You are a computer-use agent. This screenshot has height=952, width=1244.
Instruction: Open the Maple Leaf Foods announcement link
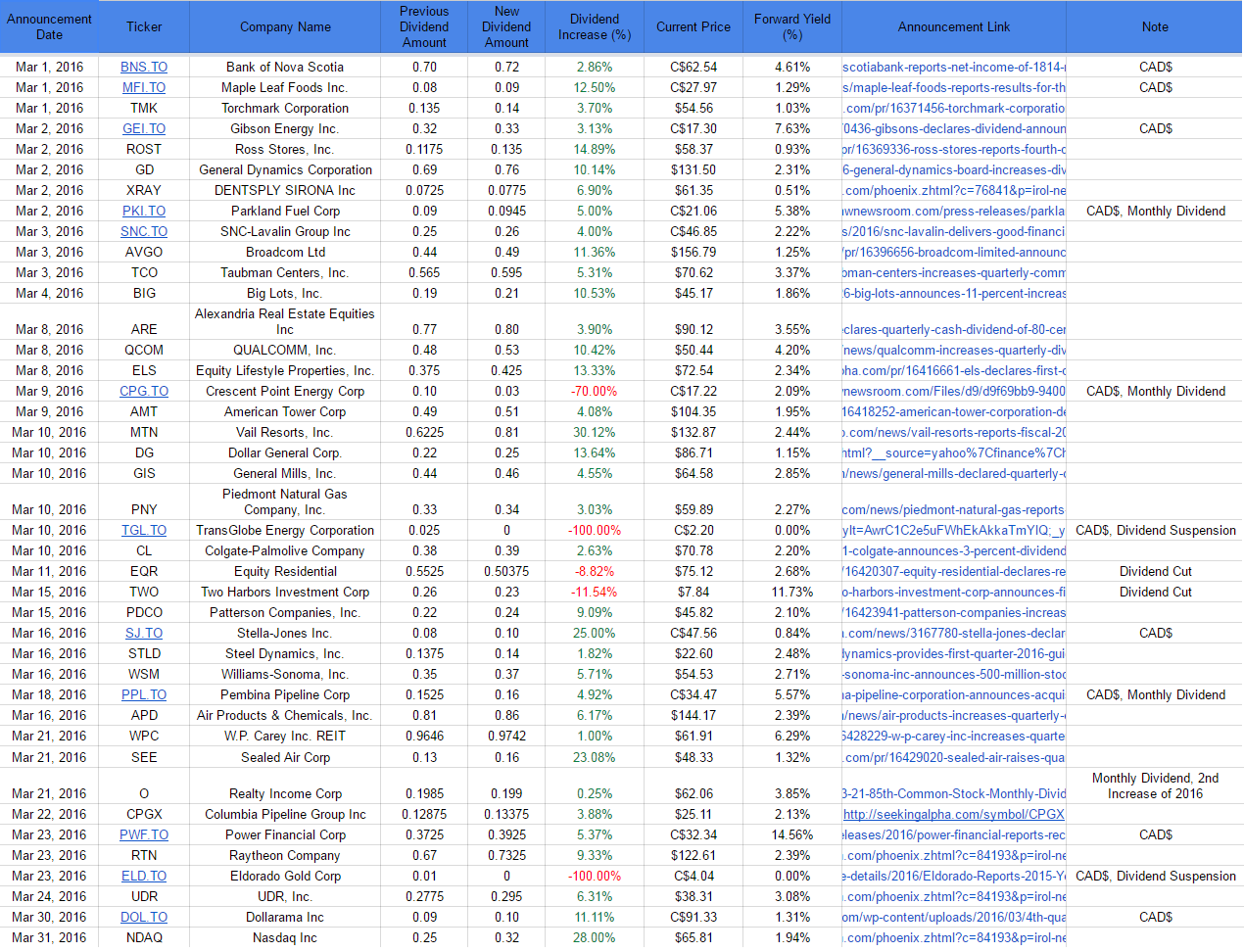(x=954, y=87)
